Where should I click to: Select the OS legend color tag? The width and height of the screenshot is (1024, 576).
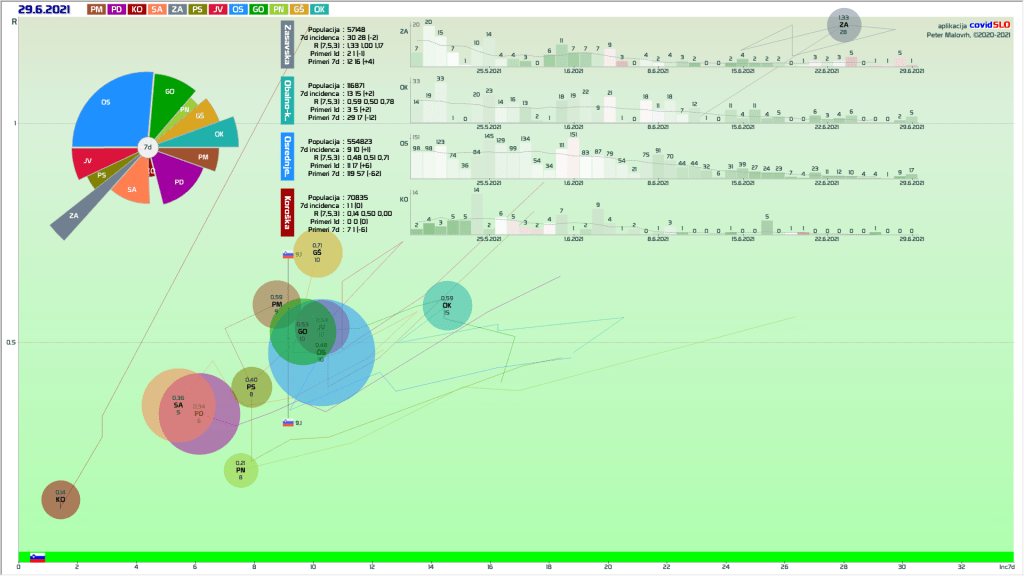(x=238, y=9)
